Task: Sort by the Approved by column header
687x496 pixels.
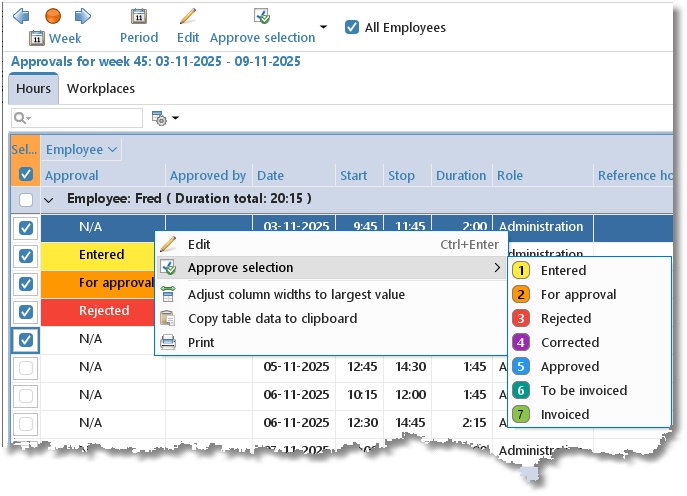Action: click(x=209, y=175)
